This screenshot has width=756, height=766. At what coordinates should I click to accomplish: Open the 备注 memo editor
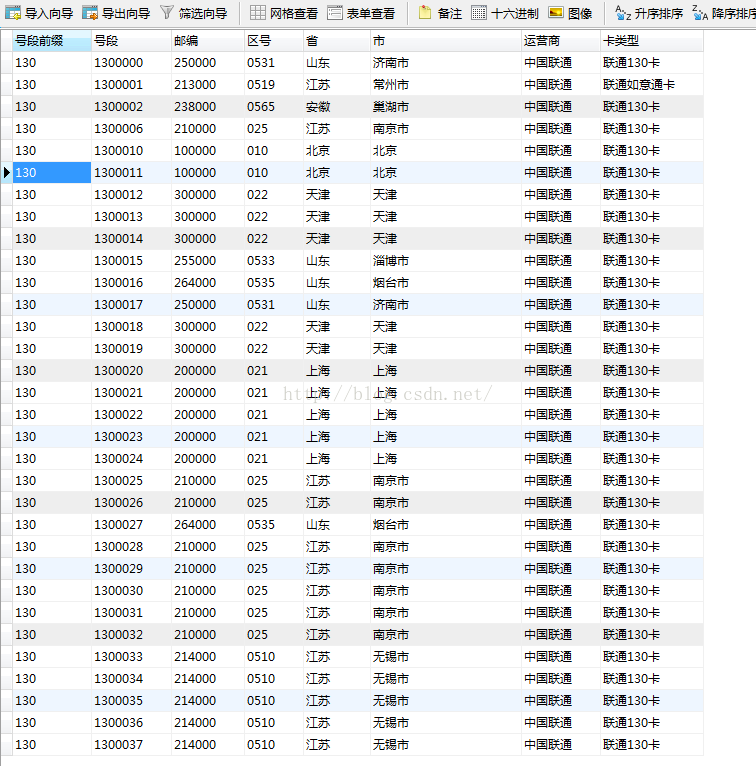(440, 13)
